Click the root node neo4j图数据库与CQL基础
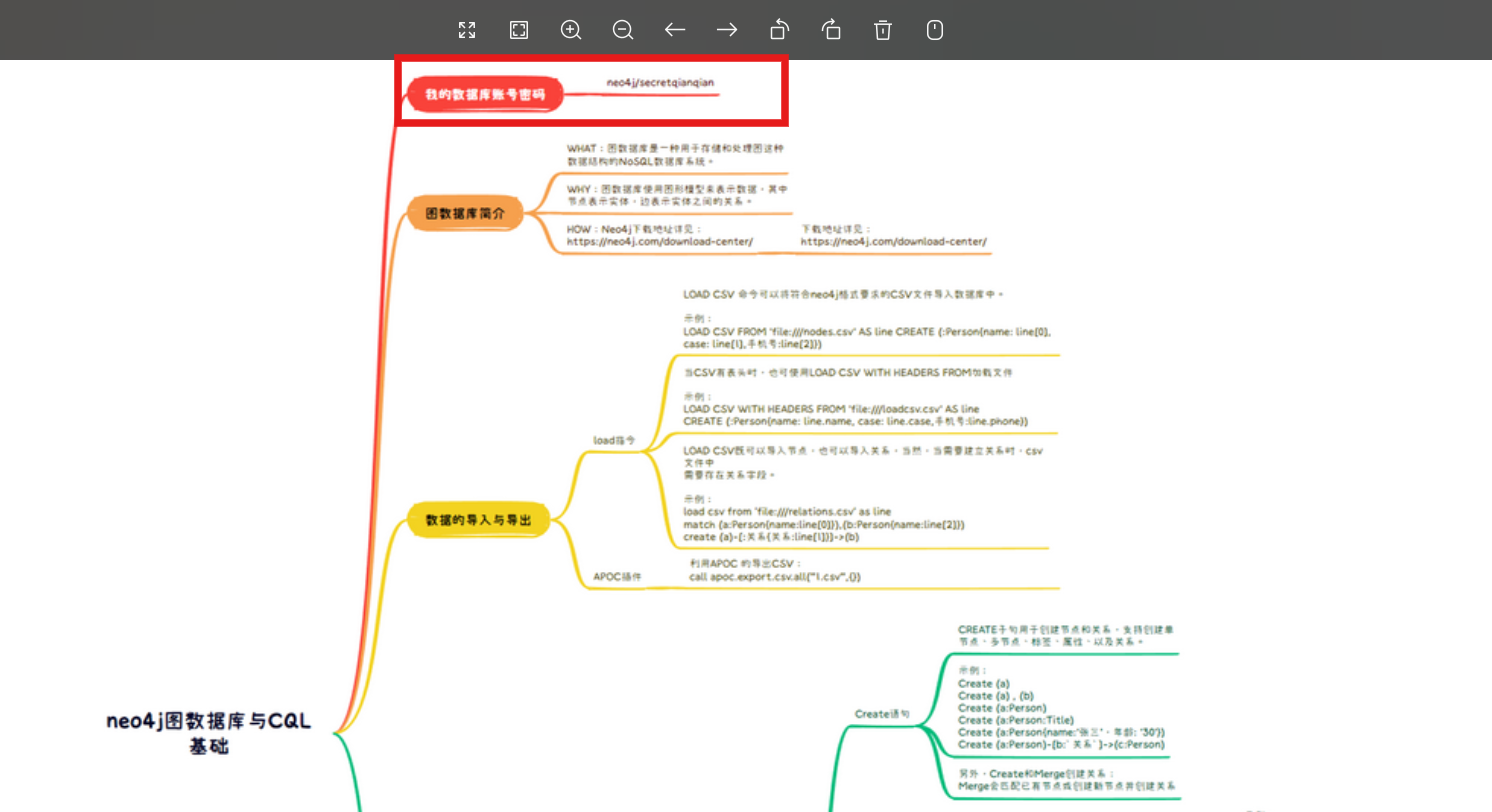This screenshot has height=812, width=1492. 208,734
